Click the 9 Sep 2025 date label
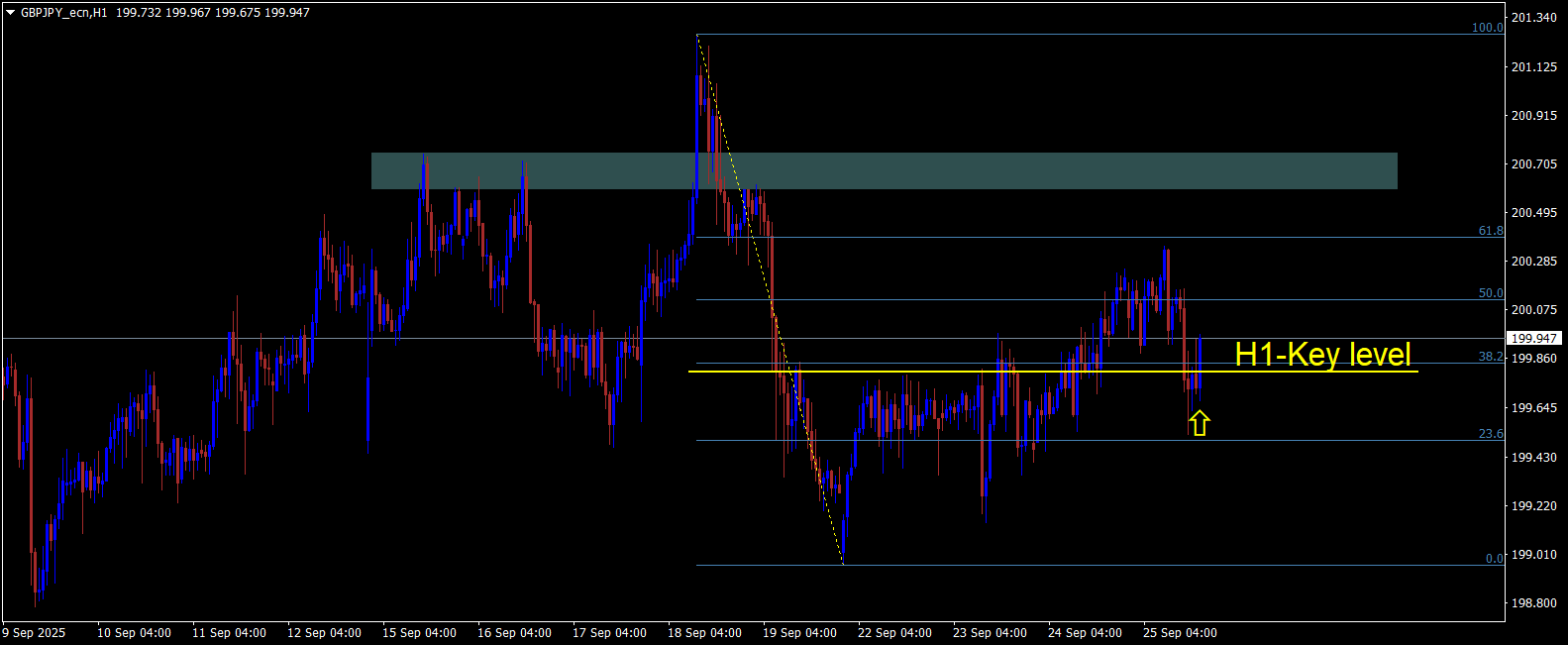Image resolution: width=1568 pixels, height=645 pixels. [x=35, y=633]
